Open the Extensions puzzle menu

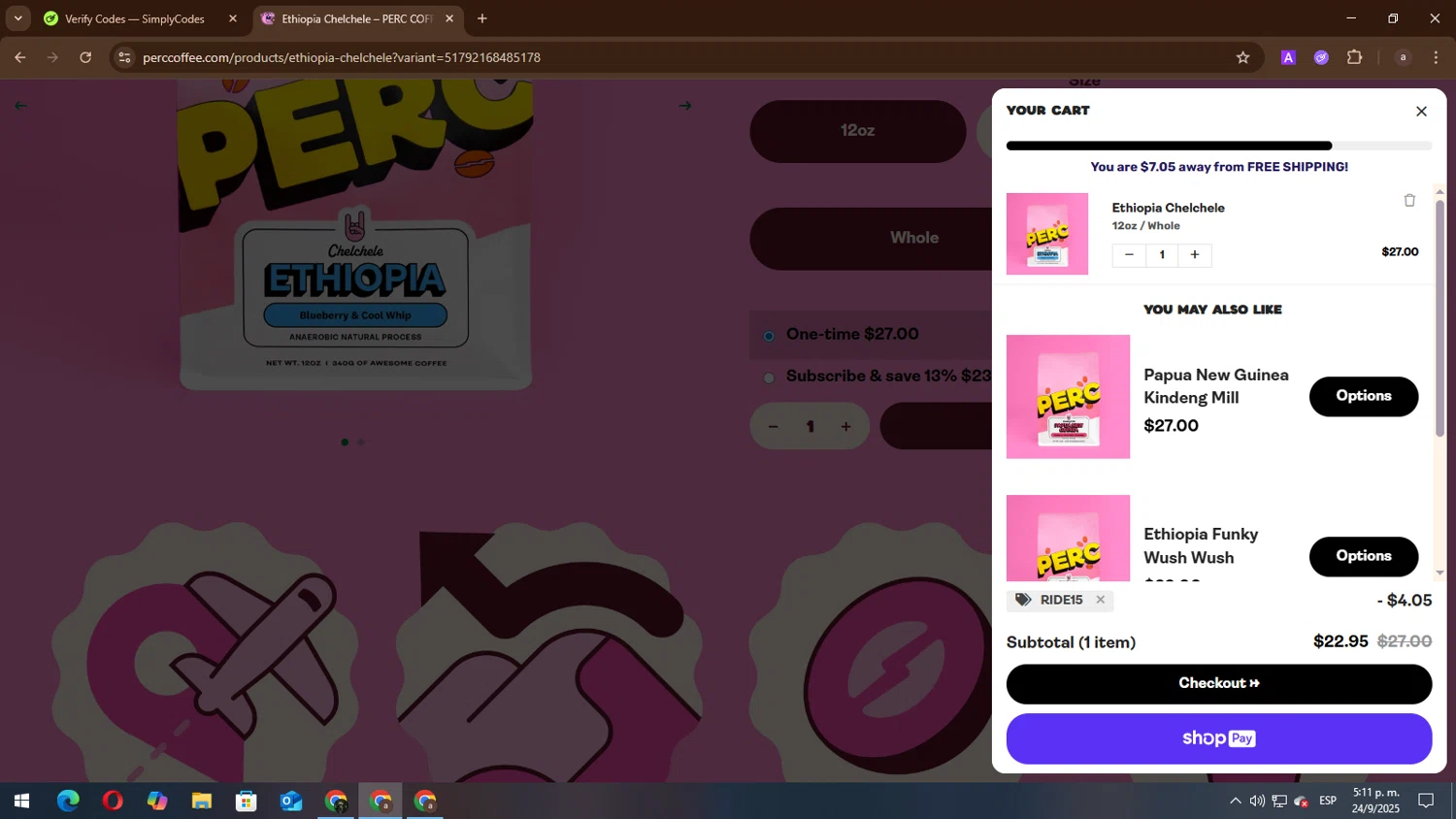(x=1355, y=57)
